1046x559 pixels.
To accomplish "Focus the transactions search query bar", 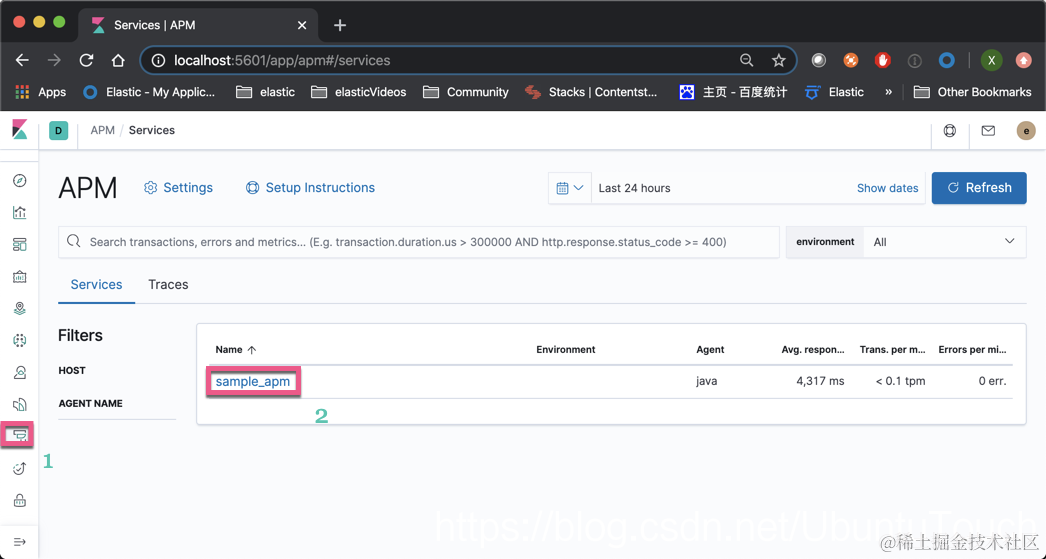I will 419,242.
